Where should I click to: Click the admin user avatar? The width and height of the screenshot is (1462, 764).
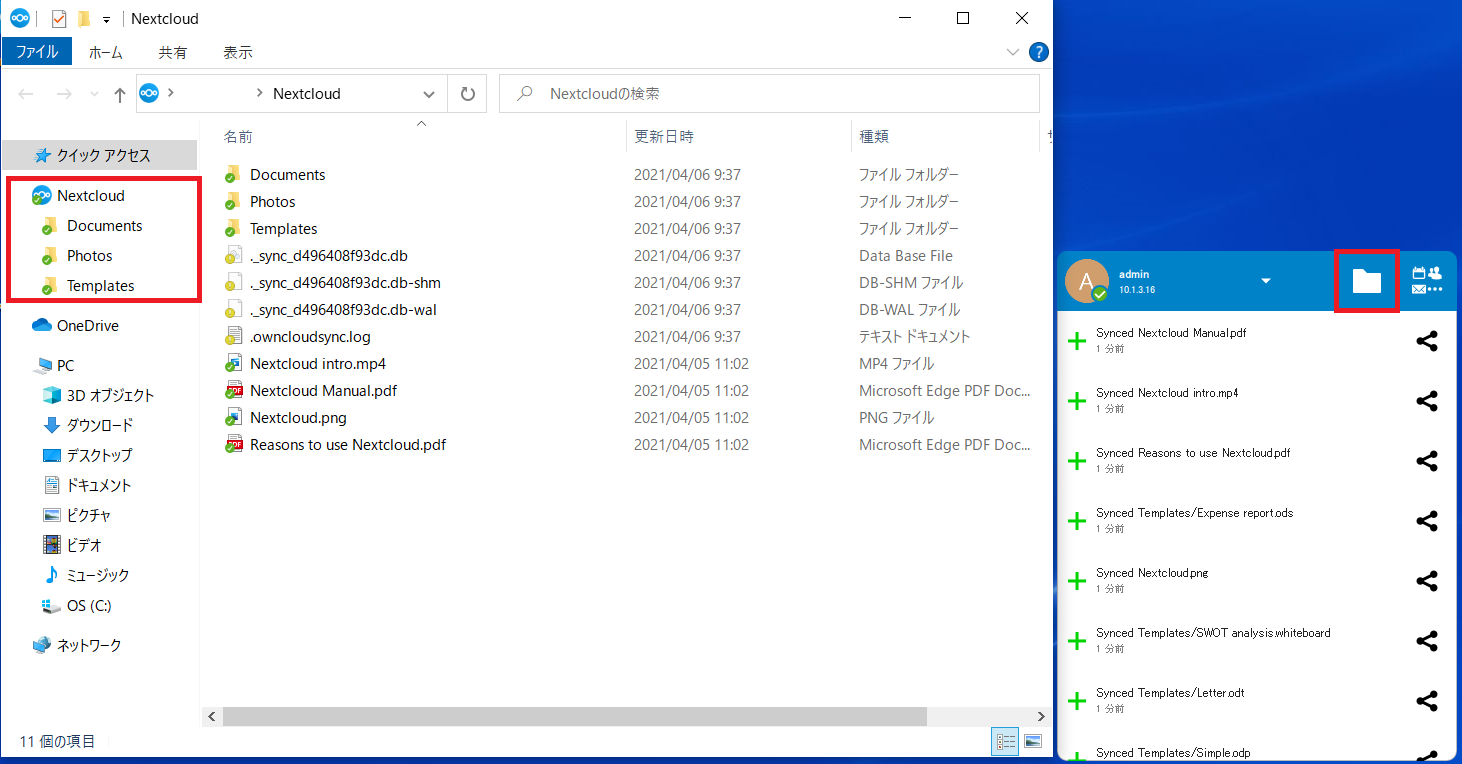pos(1087,281)
